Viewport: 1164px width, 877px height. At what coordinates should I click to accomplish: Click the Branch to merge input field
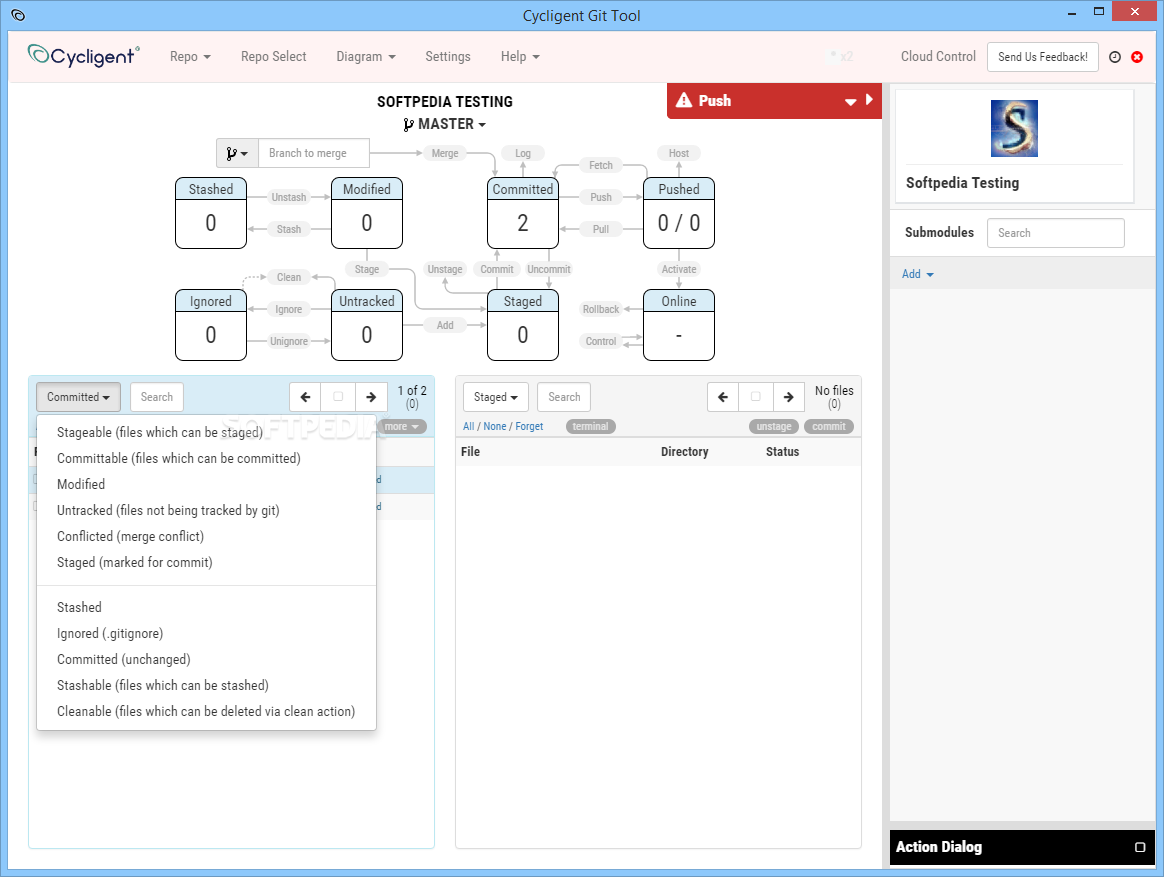click(314, 153)
